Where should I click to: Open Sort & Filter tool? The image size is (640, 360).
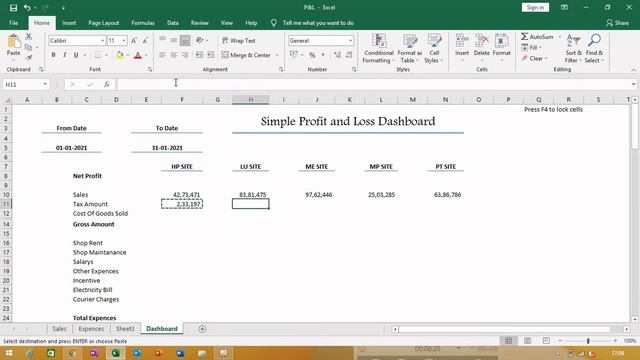coord(573,49)
